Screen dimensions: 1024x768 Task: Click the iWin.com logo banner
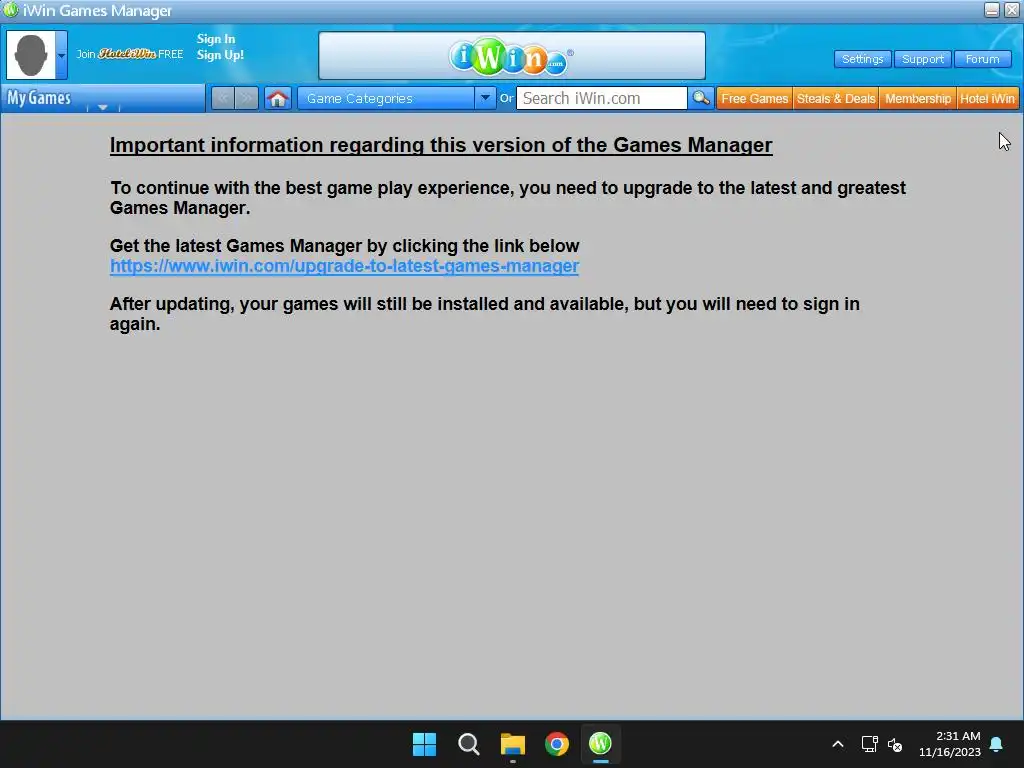[511, 56]
